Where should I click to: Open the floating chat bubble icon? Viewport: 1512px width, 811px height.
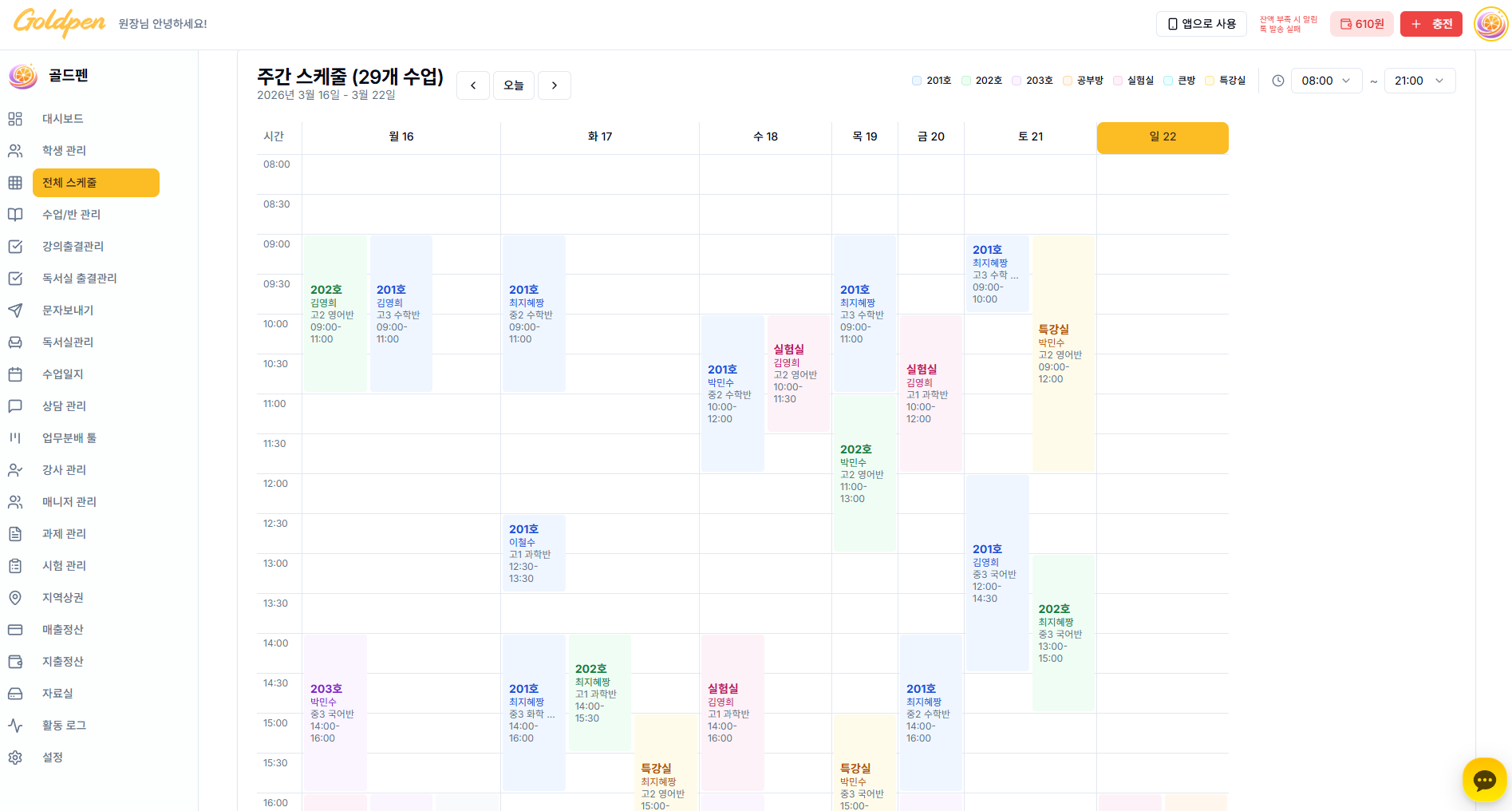(1485, 780)
